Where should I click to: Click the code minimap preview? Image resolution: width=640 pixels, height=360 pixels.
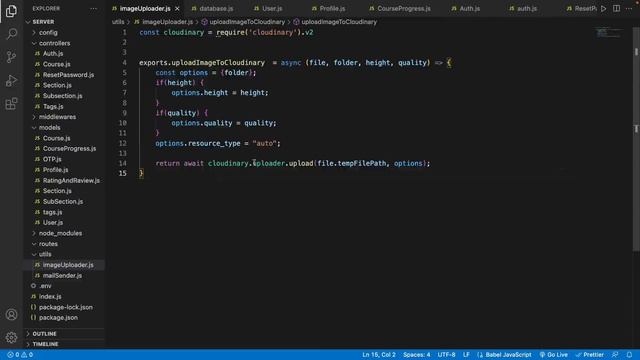(x=608, y=33)
